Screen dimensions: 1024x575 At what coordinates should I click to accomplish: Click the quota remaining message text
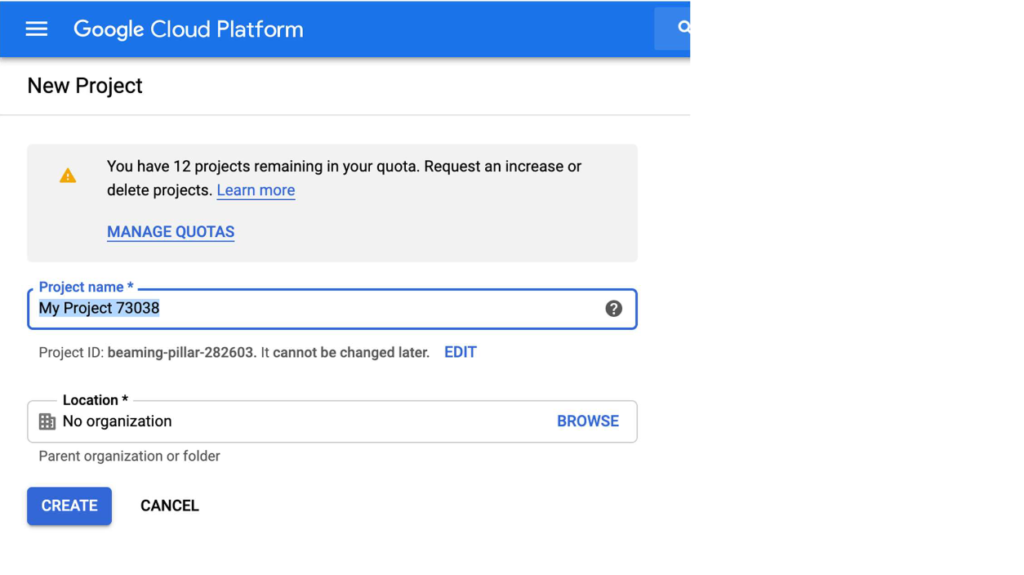pyautogui.click(x=344, y=167)
